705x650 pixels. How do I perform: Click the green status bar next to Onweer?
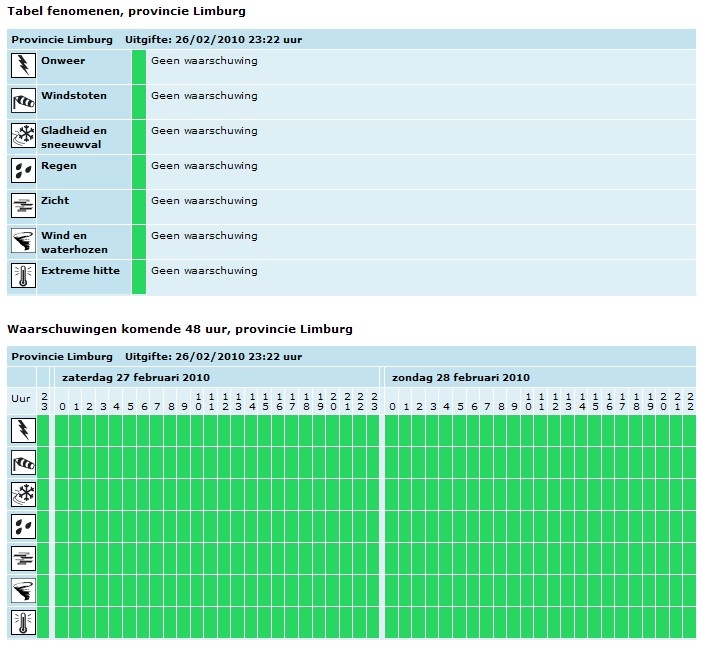pos(139,67)
